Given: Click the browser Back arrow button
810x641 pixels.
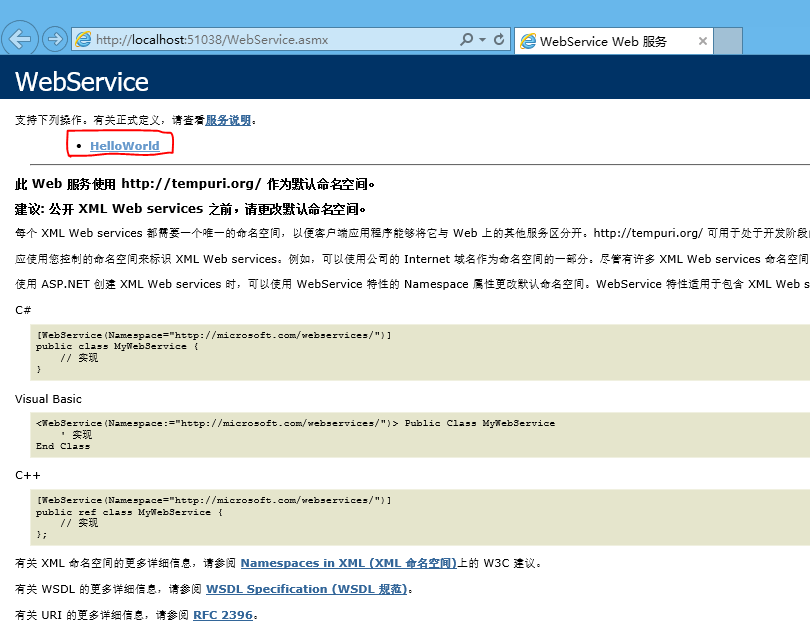Looking at the screenshot, I should tap(20, 39).
